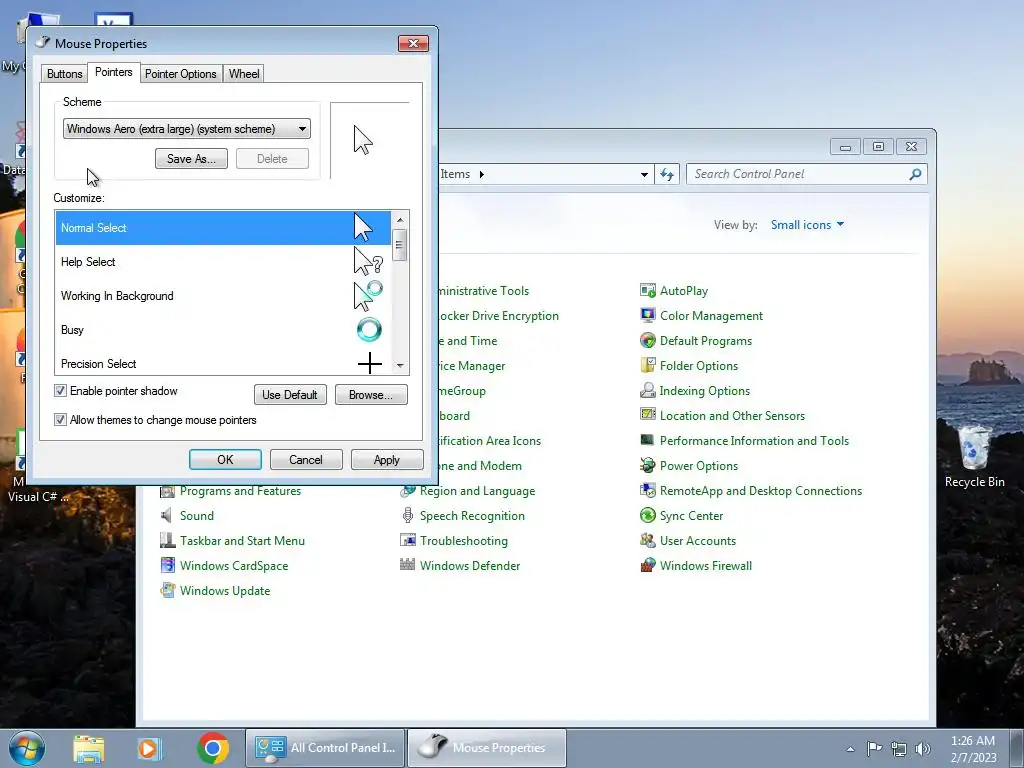Image resolution: width=1024 pixels, height=768 pixels.
Task: Select Normal Select pointer row
Action: pyautogui.click(x=223, y=228)
